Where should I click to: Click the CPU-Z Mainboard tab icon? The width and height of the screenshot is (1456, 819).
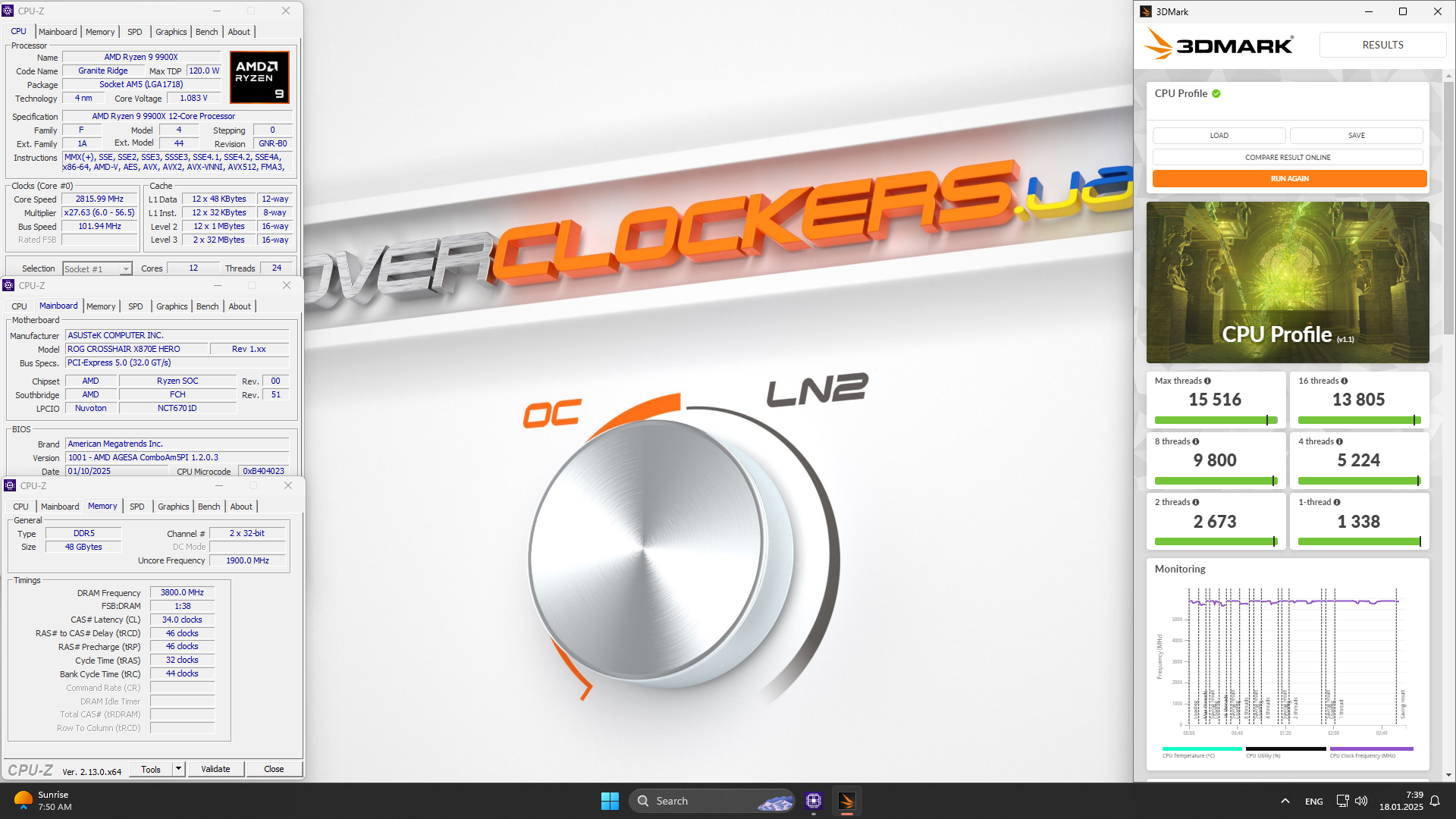(57, 305)
